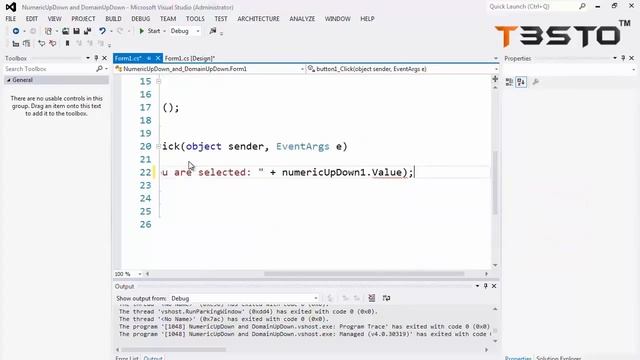
Task: Open the Debug configuration dropdown
Action: (185, 31)
